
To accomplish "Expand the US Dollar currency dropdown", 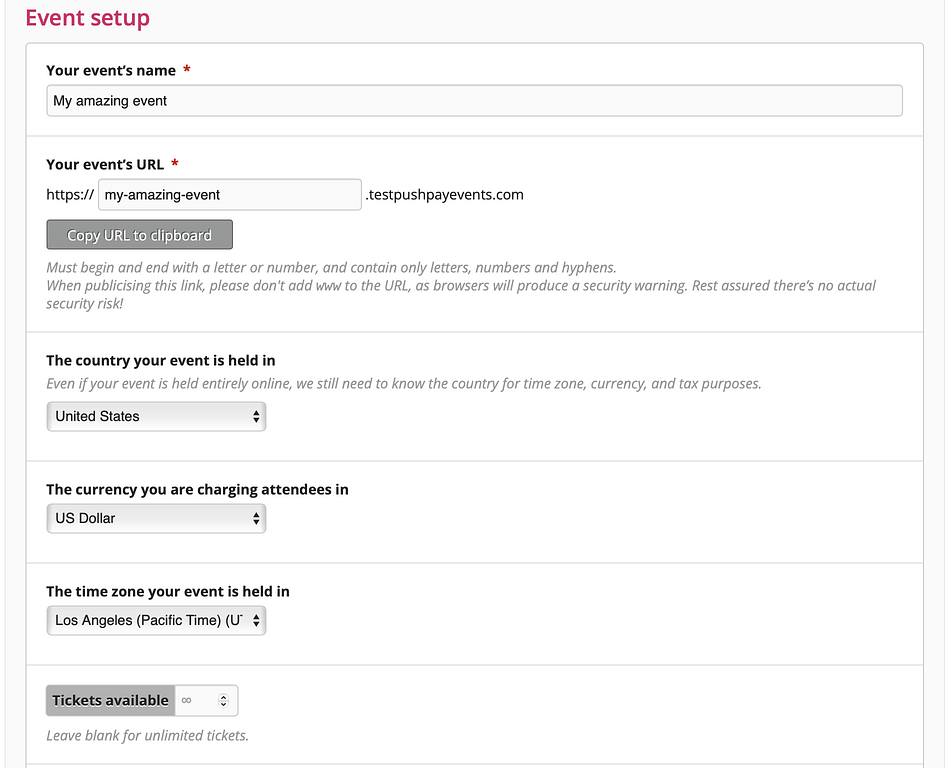I will [156, 518].
